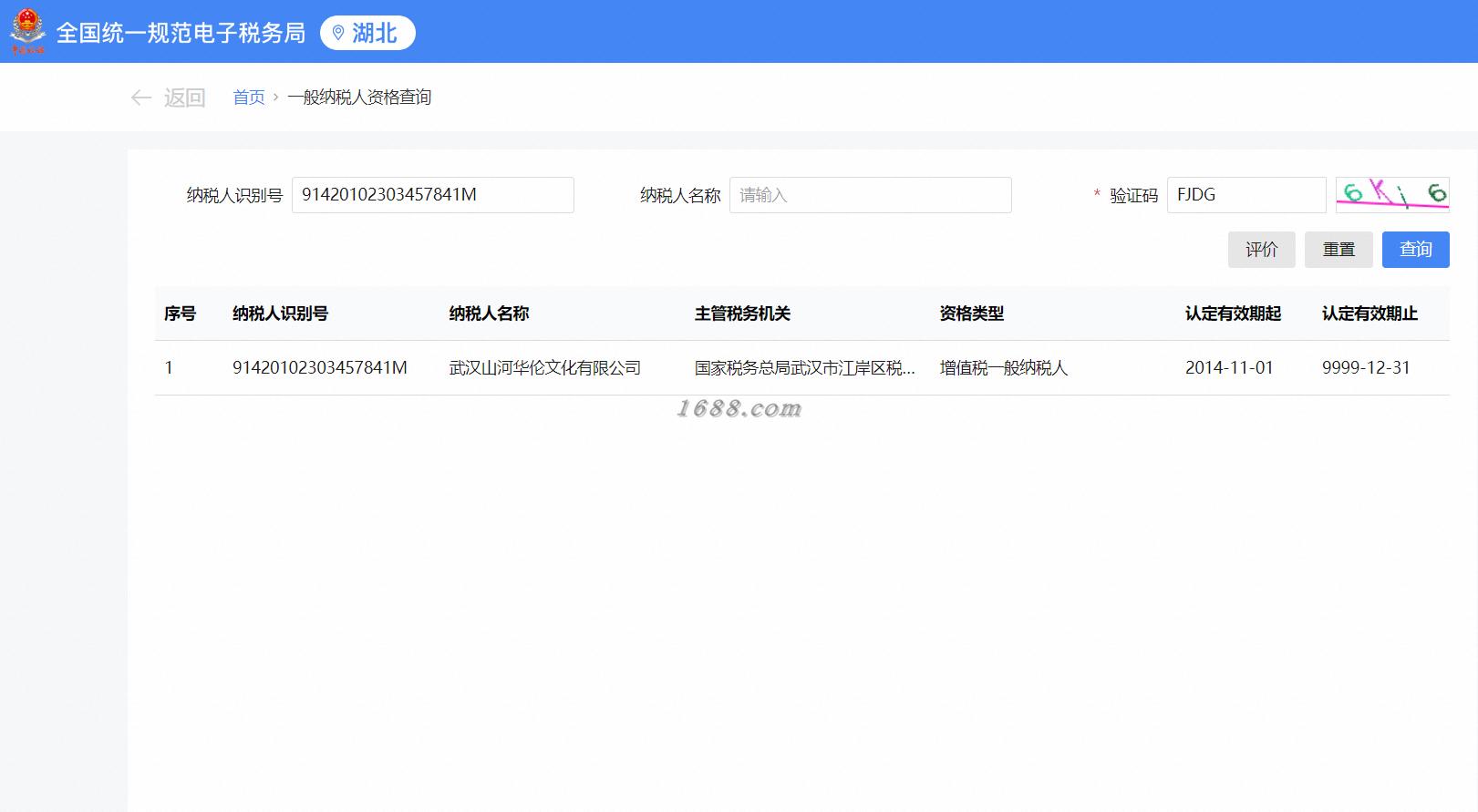Refresh the captcha image
This screenshot has width=1478, height=812.
pyautogui.click(x=1392, y=194)
